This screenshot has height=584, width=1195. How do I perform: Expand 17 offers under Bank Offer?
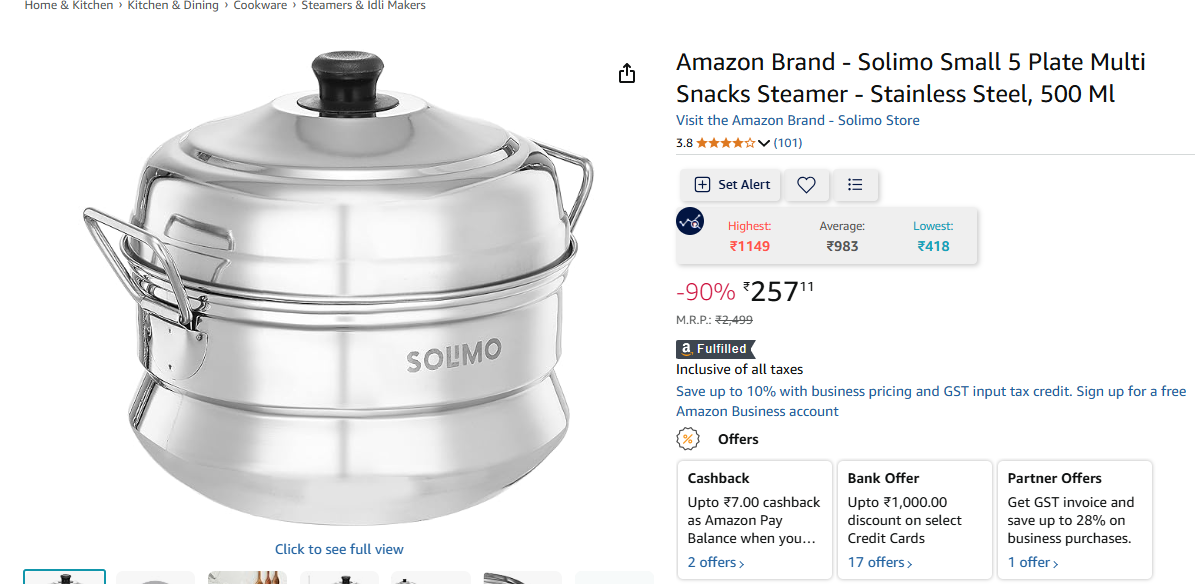tap(880, 563)
